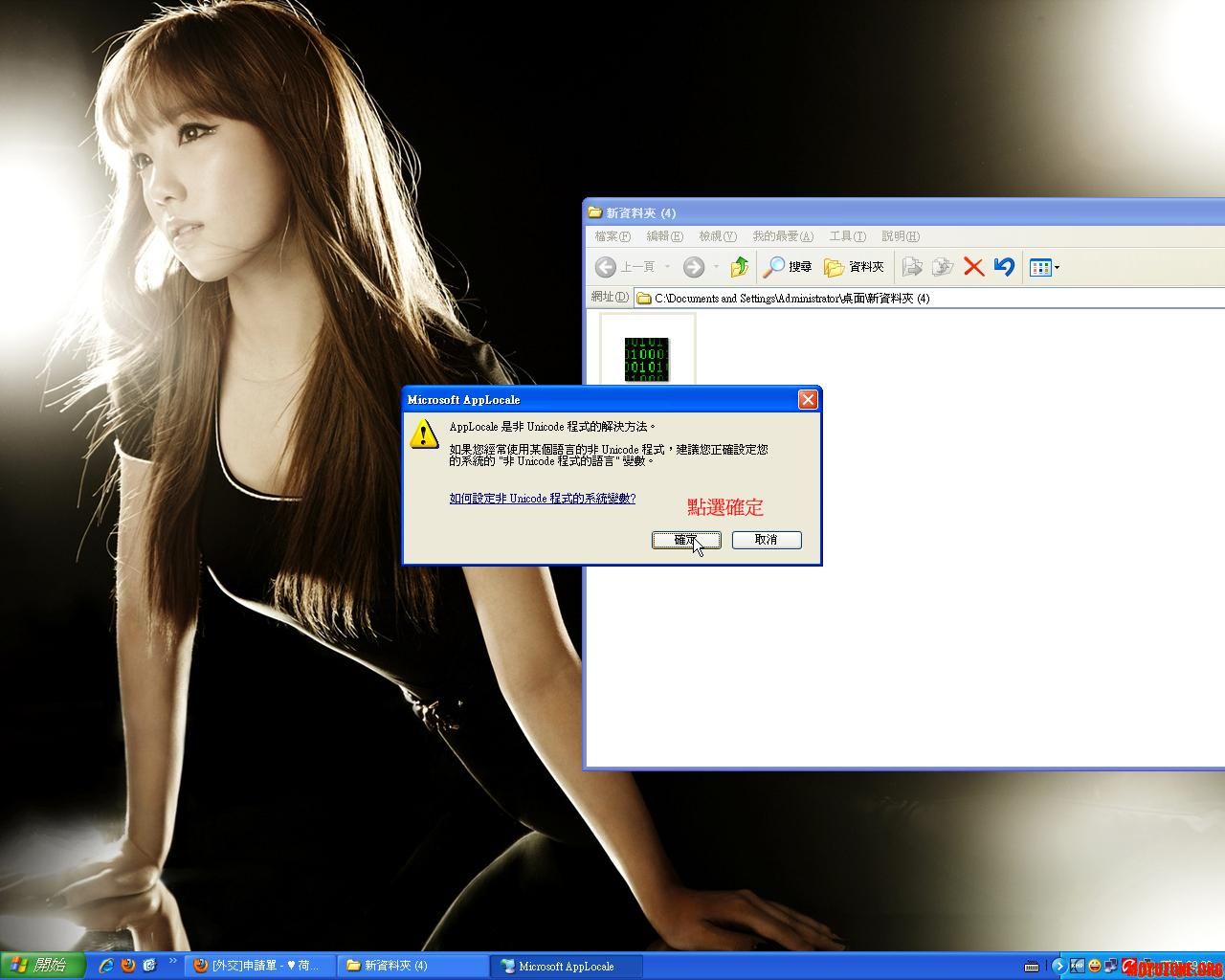Select the Move To toolbar icon
Screen dimensions: 1225x980
913,267
